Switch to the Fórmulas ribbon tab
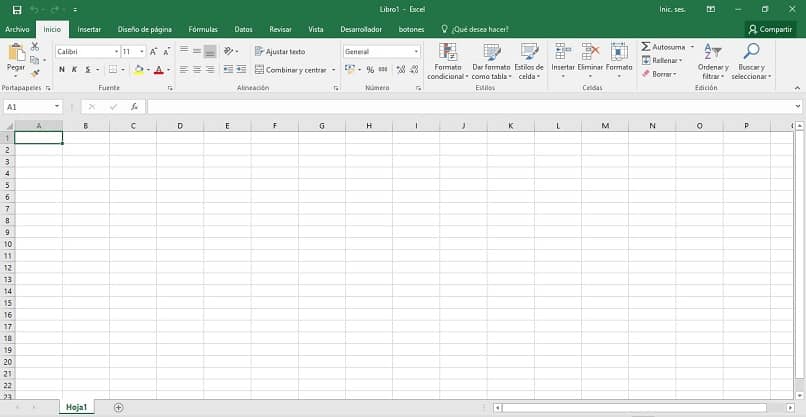 (x=203, y=29)
